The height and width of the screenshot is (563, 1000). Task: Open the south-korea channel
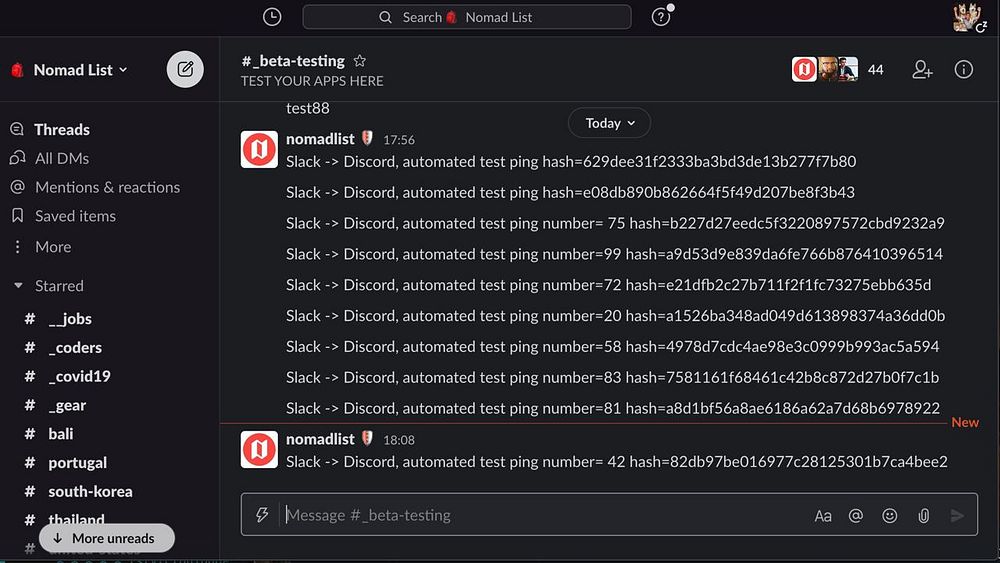[x=90, y=492]
